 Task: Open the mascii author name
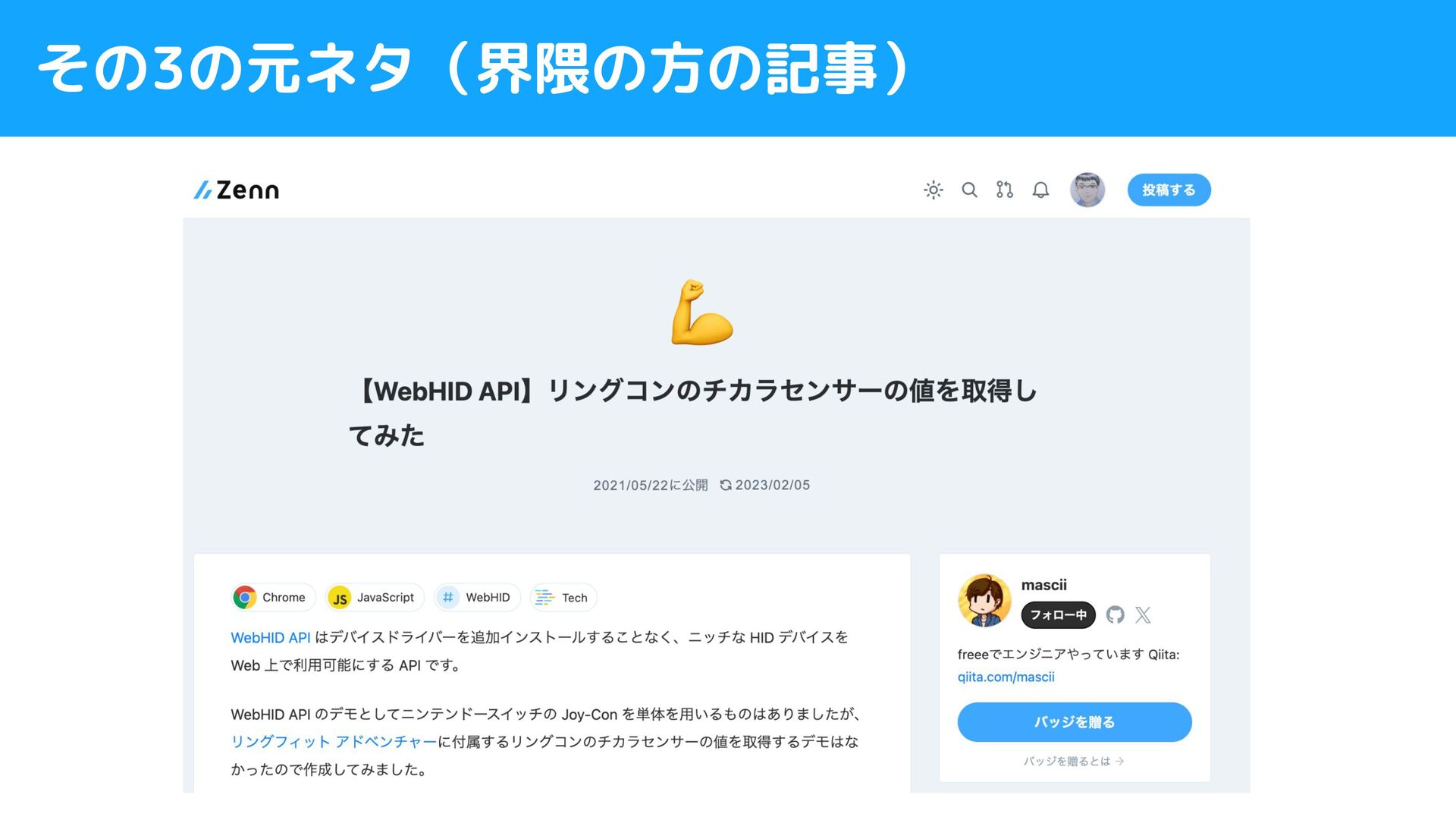pos(1043,585)
